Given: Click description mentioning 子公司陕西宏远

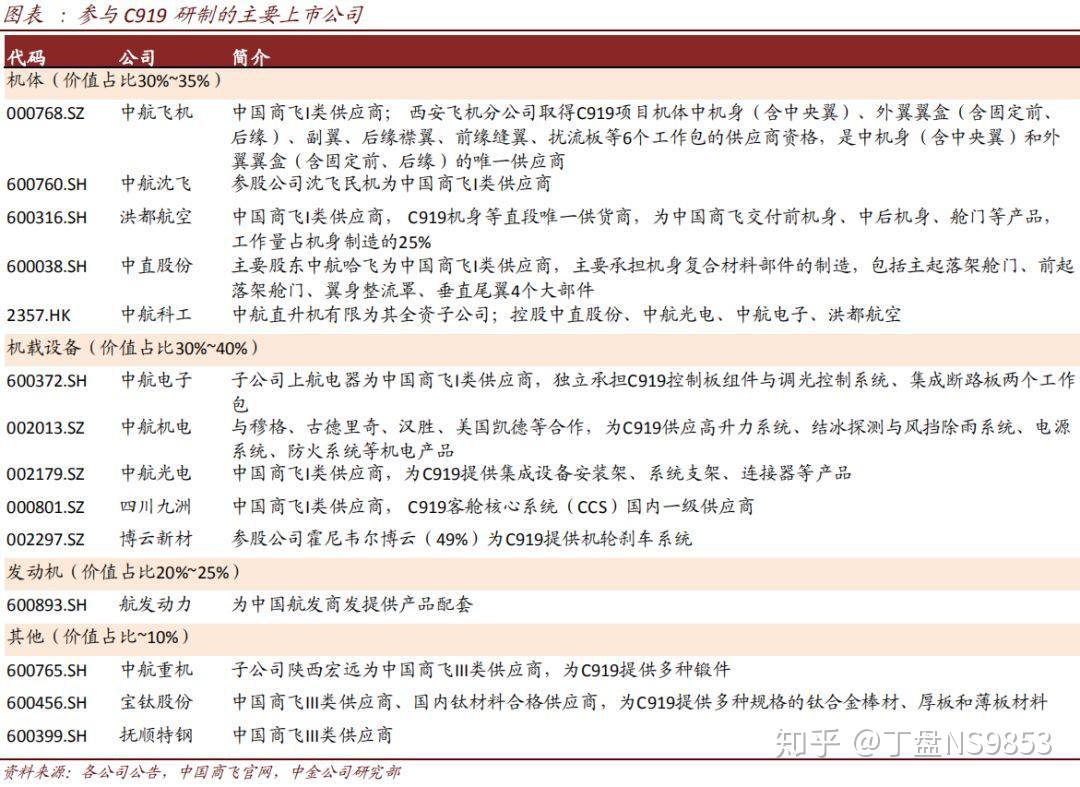Looking at the screenshot, I should point(481,669).
